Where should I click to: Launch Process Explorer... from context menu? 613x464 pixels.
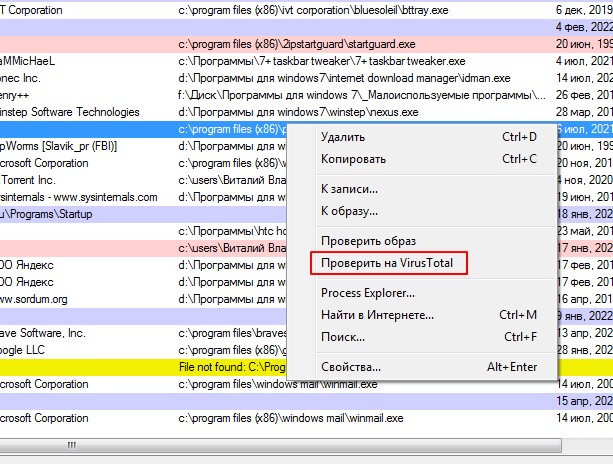click(437, 293)
